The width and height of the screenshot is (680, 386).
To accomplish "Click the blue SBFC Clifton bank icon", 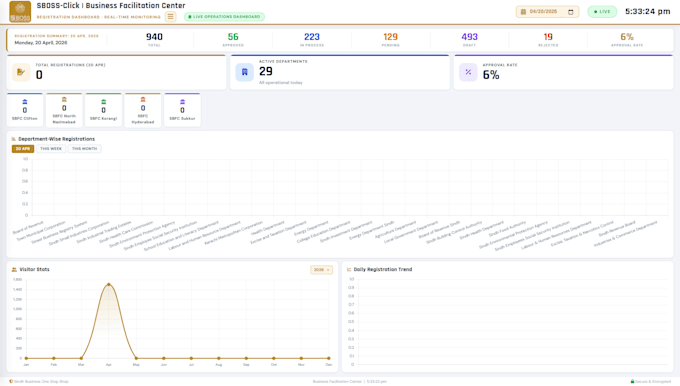I will coord(25,101).
